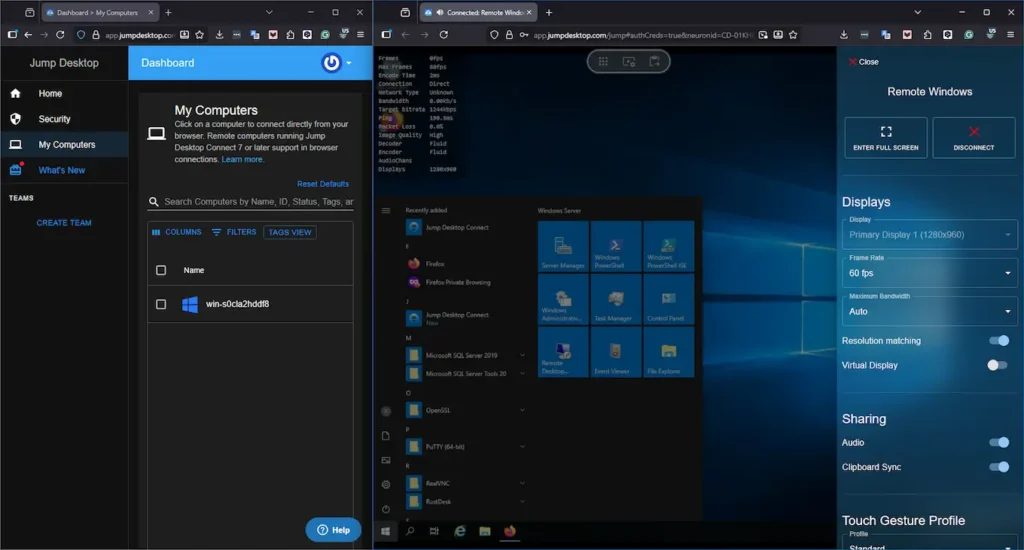Image resolution: width=1024 pixels, height=550 pixels.
Task: Go back in the Dashboard browser window
Action: point(28,35)
